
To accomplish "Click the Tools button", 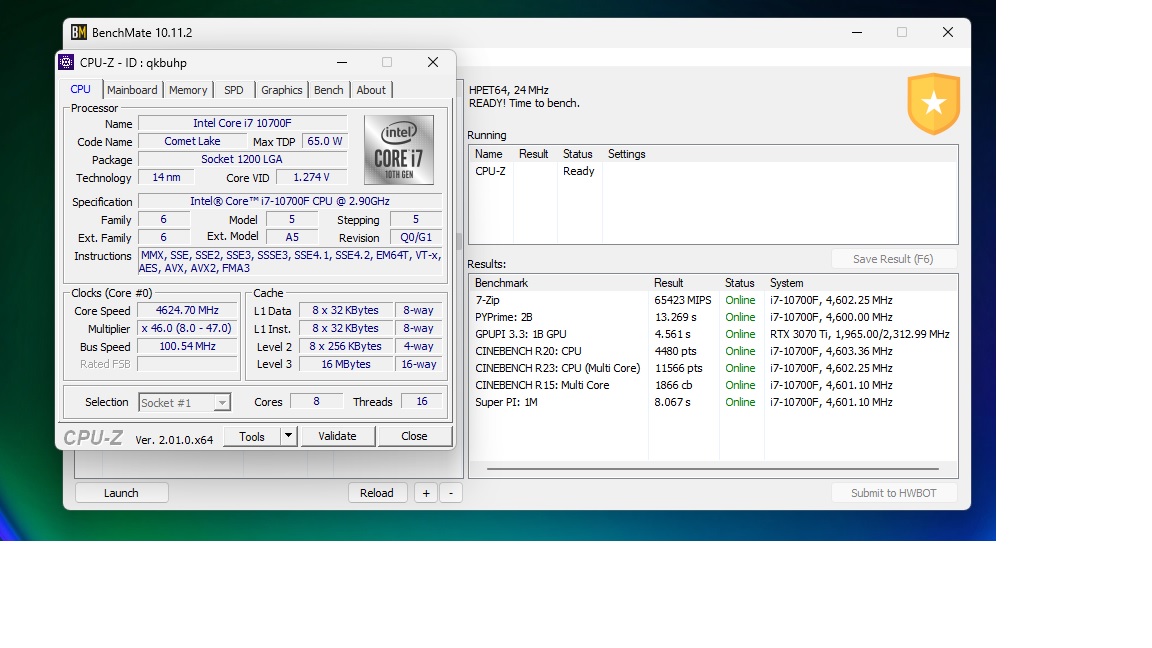I will coord(252,436).
